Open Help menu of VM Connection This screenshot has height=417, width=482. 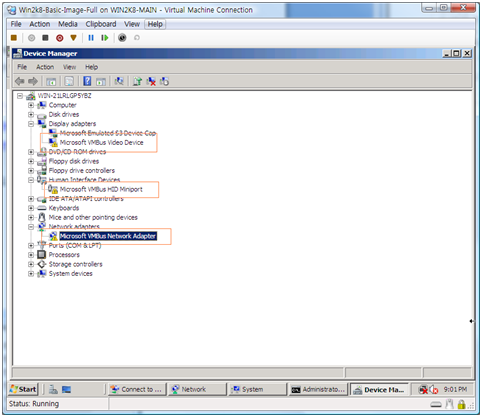155,24
